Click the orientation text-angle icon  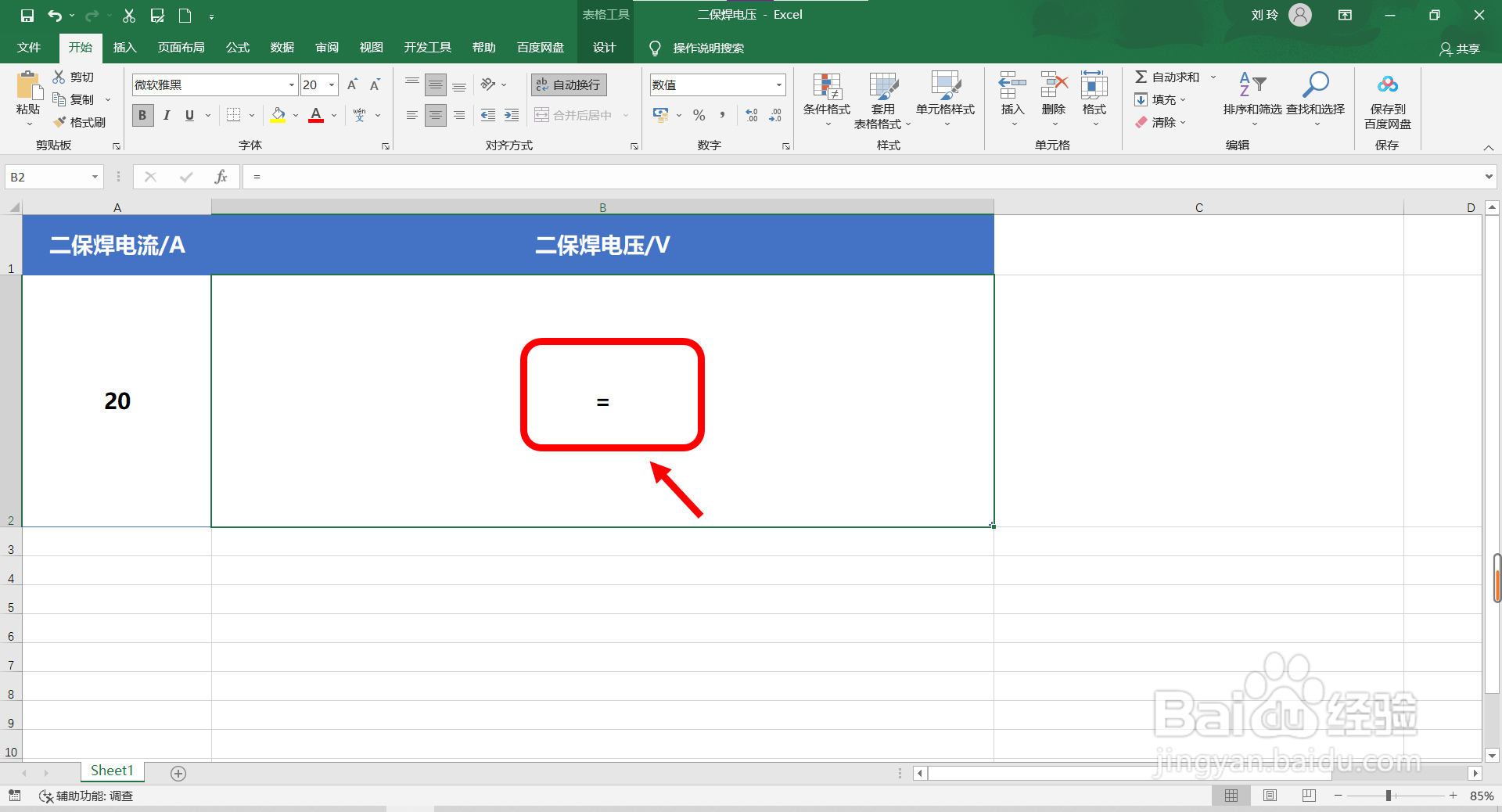pyautogui.click(x=489, y=84)
